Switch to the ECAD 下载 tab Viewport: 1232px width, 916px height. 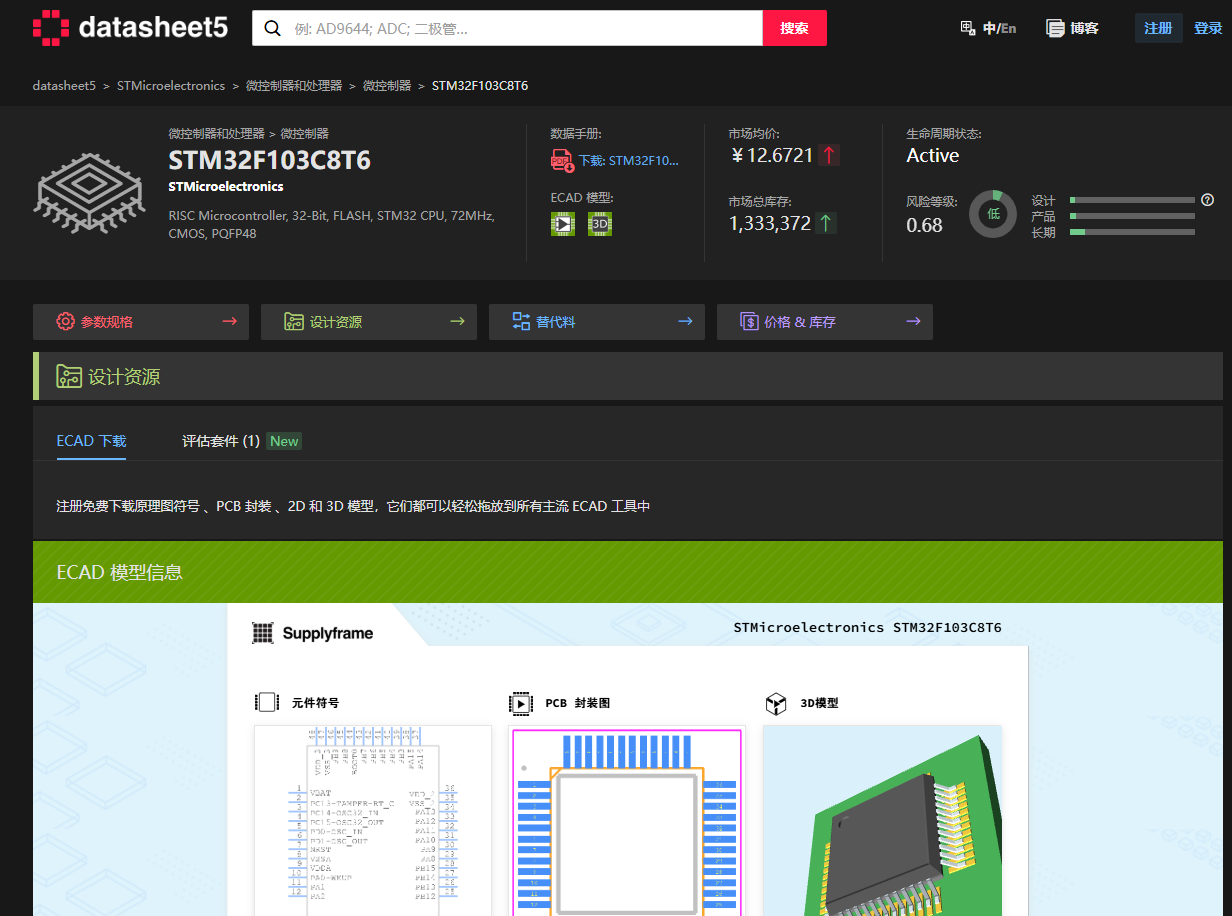point(91,441)
